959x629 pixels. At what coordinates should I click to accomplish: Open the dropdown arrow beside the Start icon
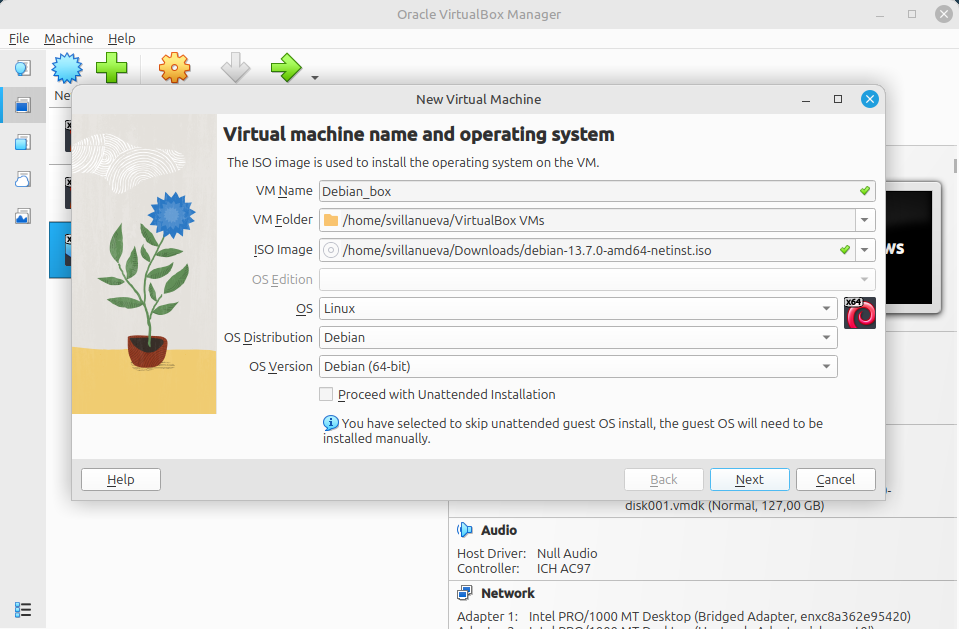tap(315, 78)
